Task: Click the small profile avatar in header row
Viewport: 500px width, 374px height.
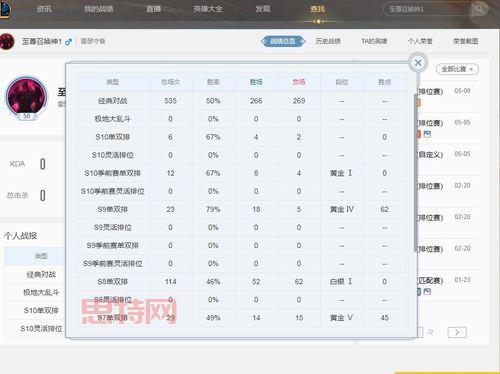Action: coord(7,41)
